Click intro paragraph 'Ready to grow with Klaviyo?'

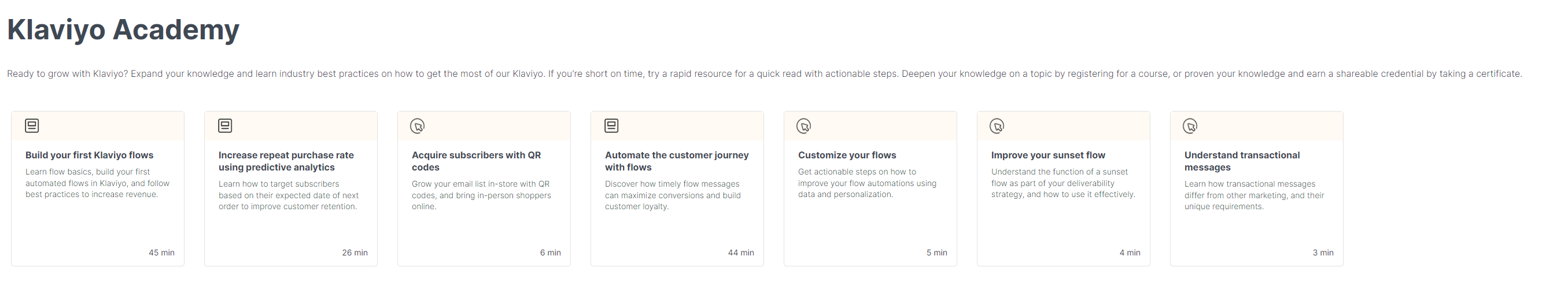pos(765,74)
